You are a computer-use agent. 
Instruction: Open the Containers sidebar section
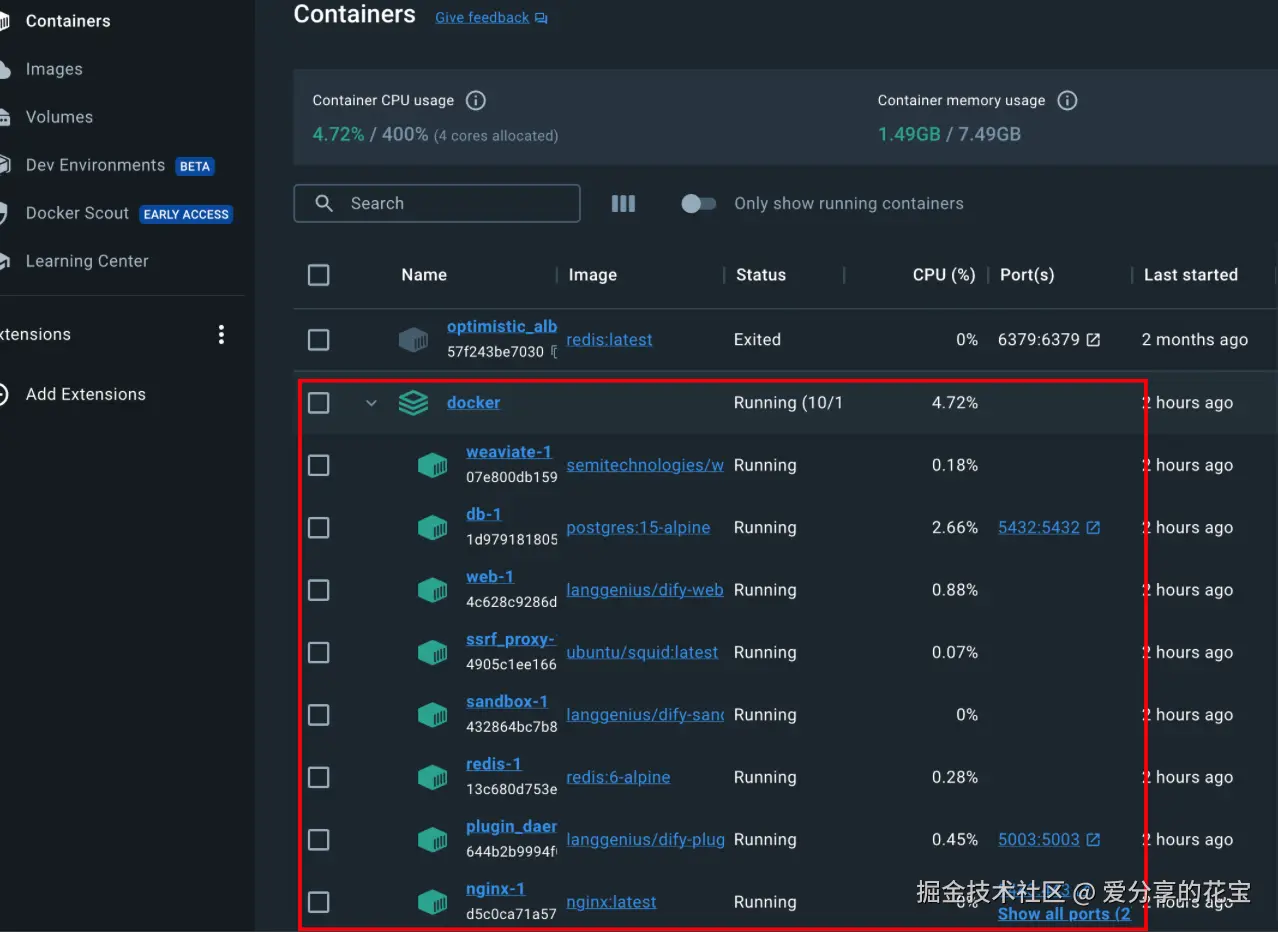coord(67,21)
